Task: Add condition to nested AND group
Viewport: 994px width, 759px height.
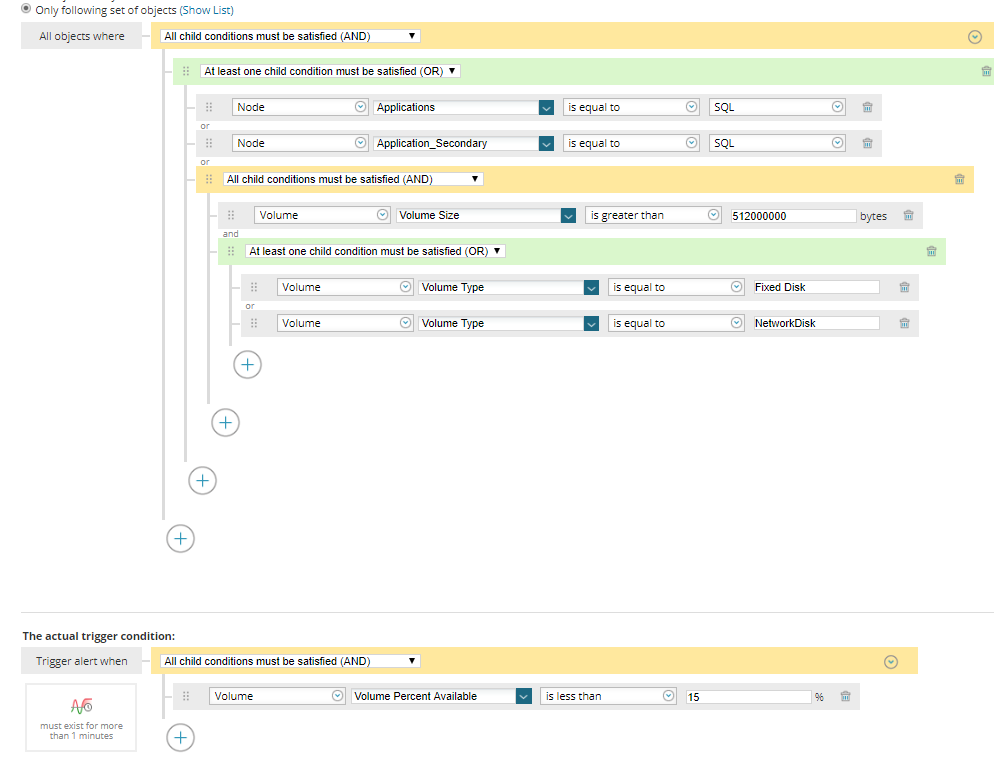Action: (x=225, y=423)
